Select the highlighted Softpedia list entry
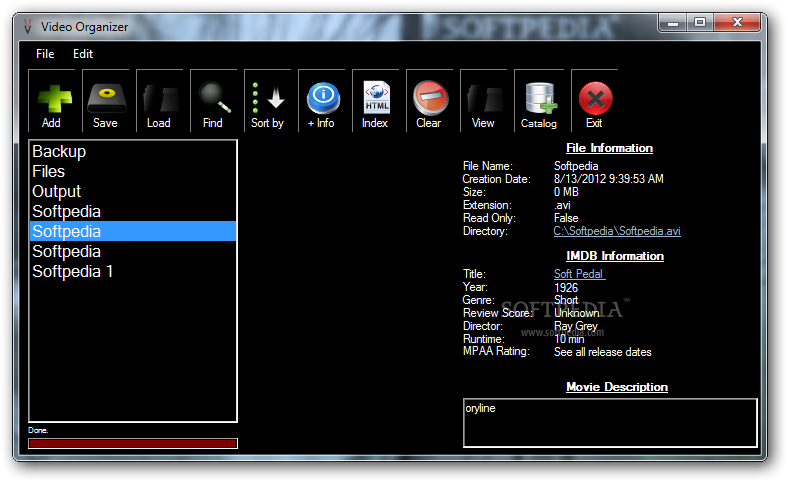Image resolution: width=788 pixels, height=482 pixels. [x=133, y=231]
